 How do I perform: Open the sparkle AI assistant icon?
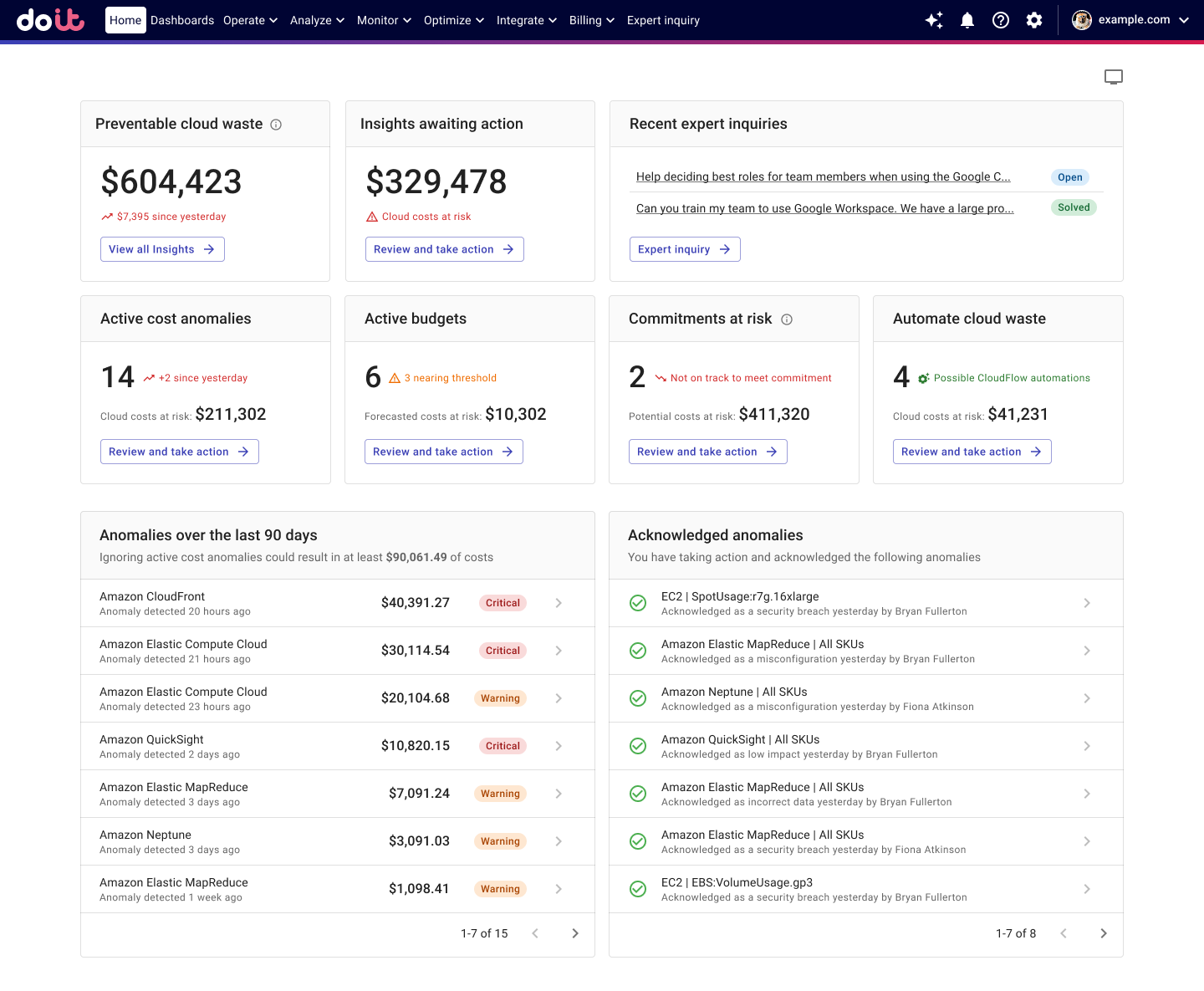934,20
